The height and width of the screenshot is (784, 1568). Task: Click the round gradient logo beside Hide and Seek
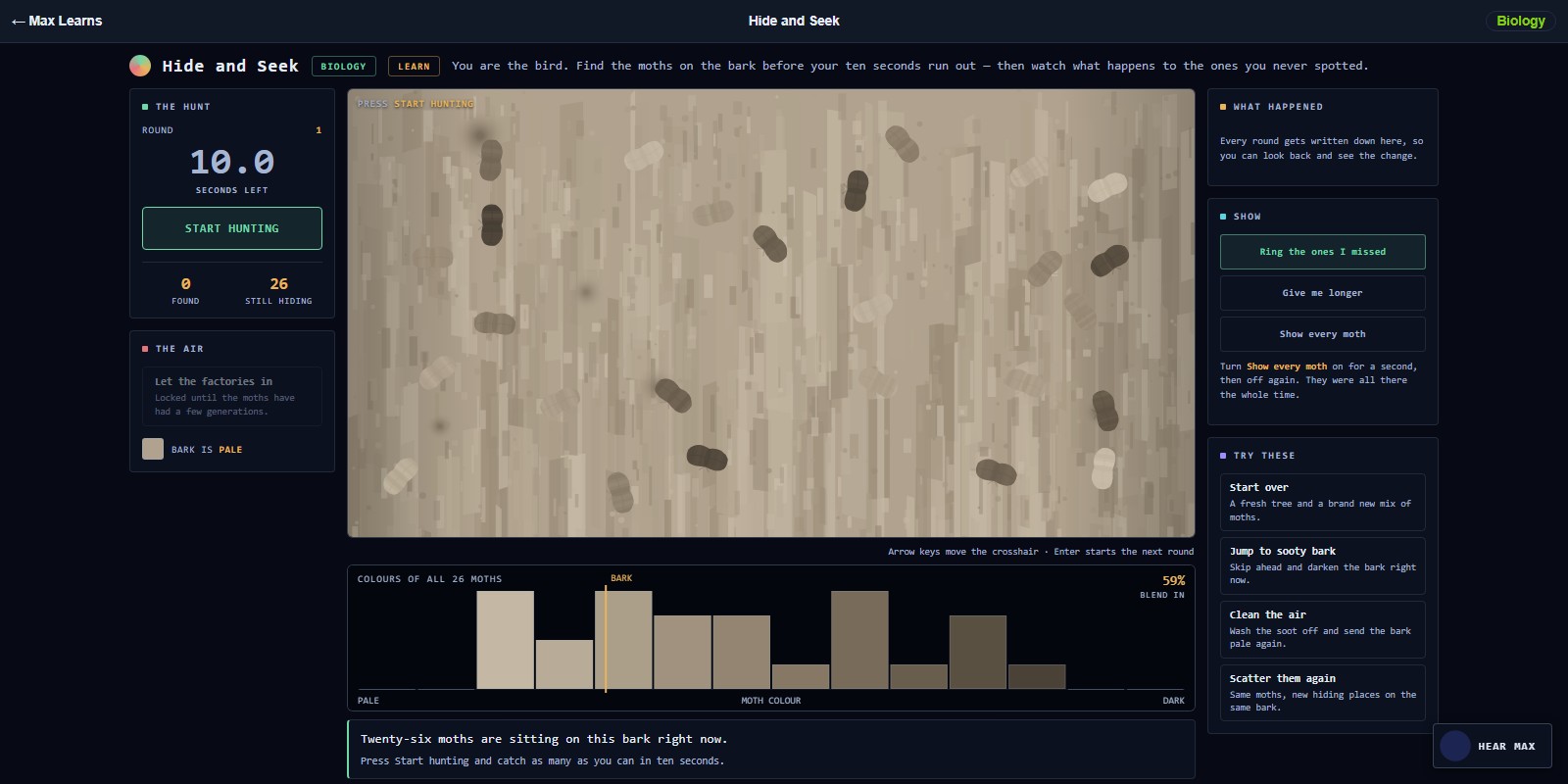(x=140, y=66)
